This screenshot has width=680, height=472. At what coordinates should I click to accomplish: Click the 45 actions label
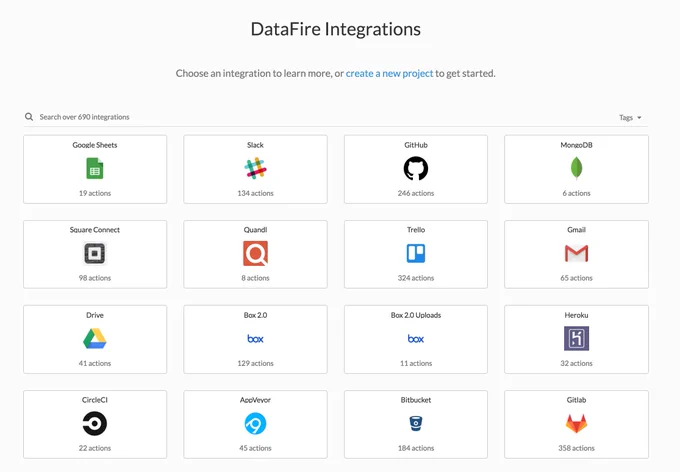255,448
